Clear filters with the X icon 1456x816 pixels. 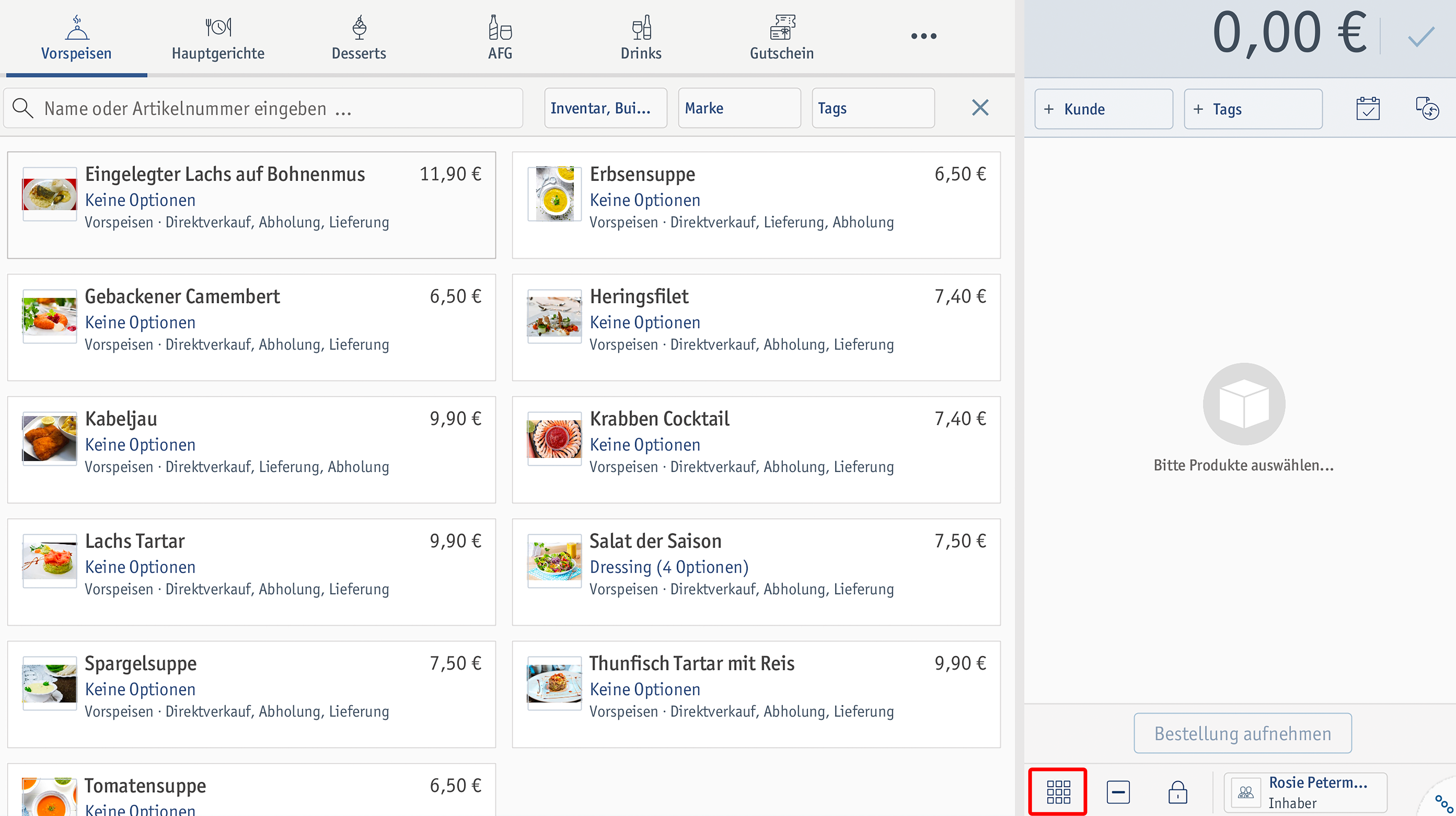(x=980, y=107)
